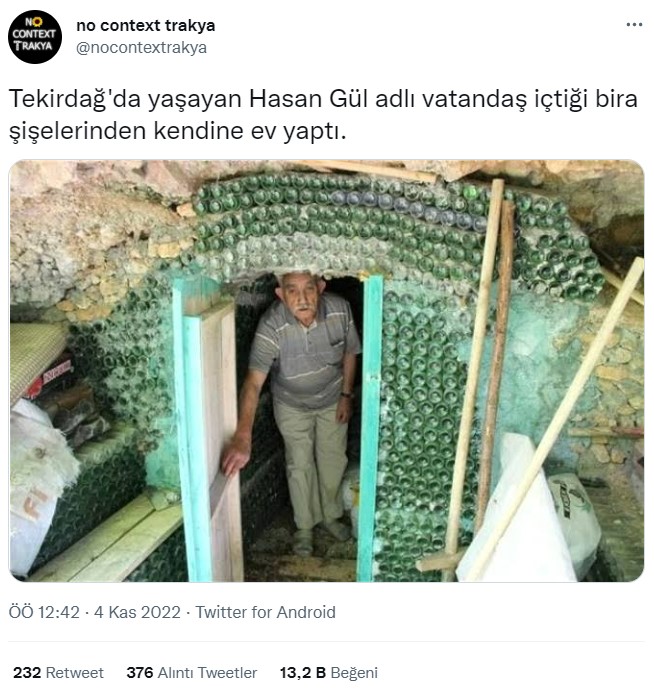Click the turquoise door frame in photo
The height and width of the screenshot is (690, 654).
click(x=369, y=427)
